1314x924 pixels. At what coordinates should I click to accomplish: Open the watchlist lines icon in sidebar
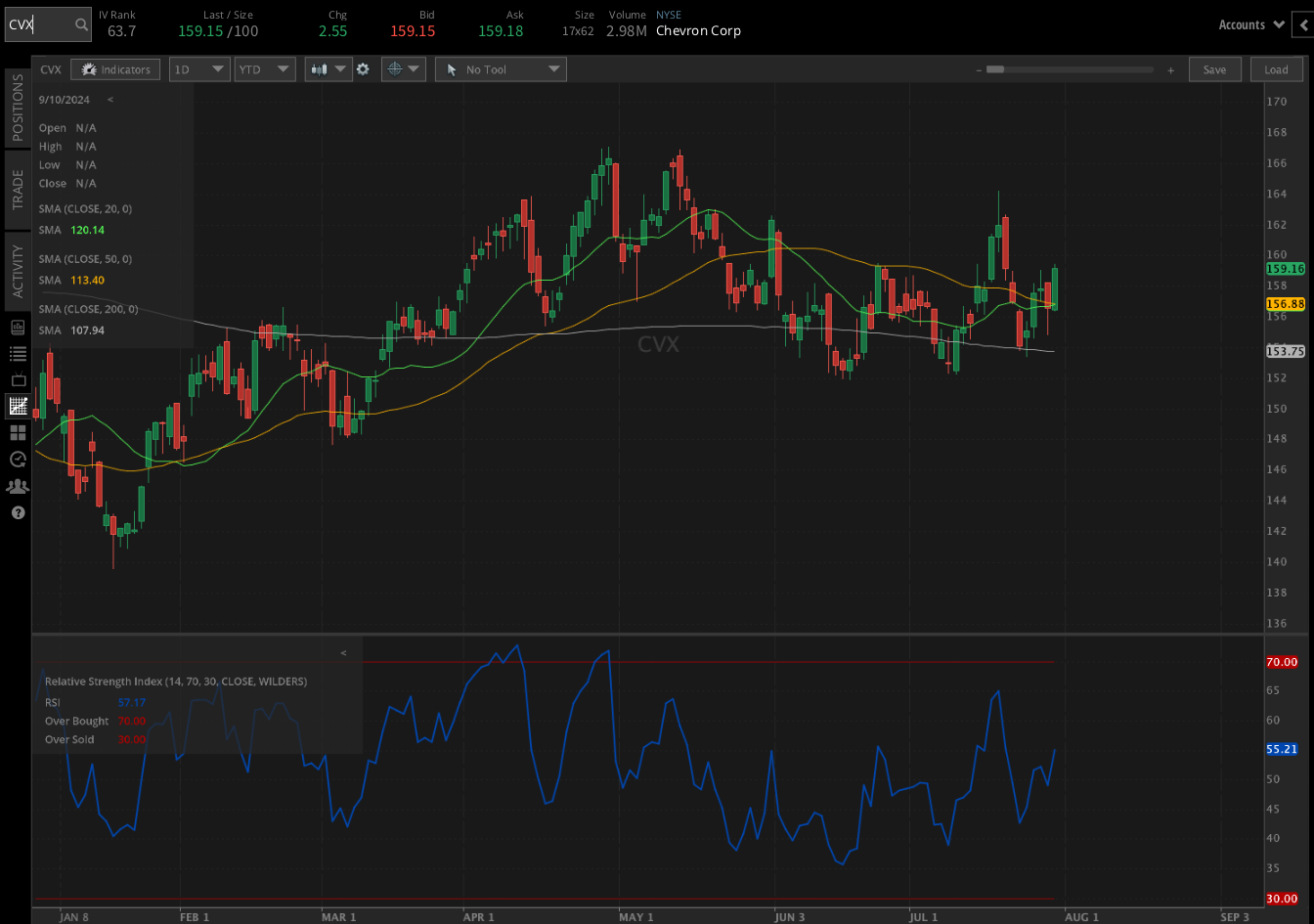point(18,353)
